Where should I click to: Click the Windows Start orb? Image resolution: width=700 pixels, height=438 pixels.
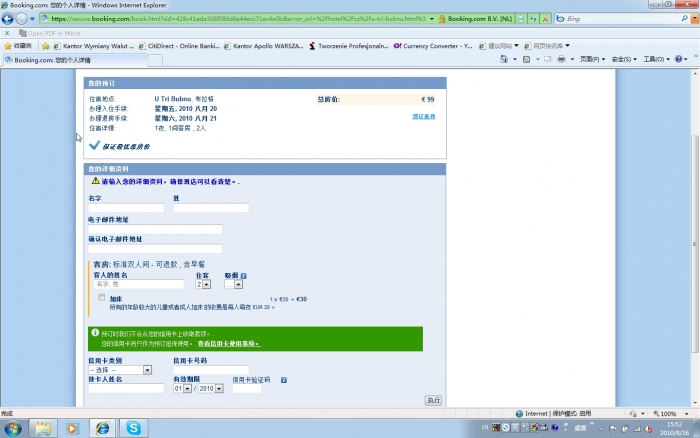pyautogui.click(x=13, y=427)
